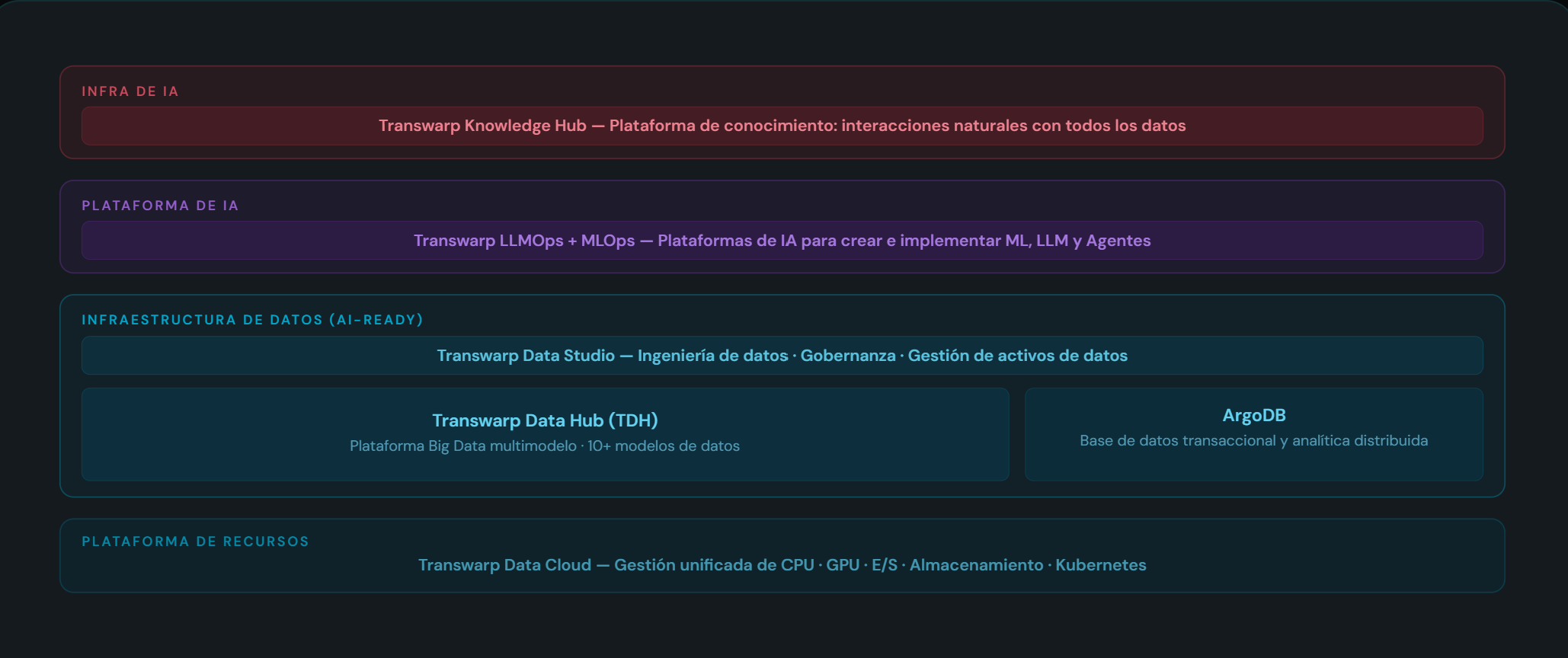This screenshot has width=1568, height=658.
Task: Click the Plataforma Big Data multimodelo subtitle
Action: click(x=544, y=446)
